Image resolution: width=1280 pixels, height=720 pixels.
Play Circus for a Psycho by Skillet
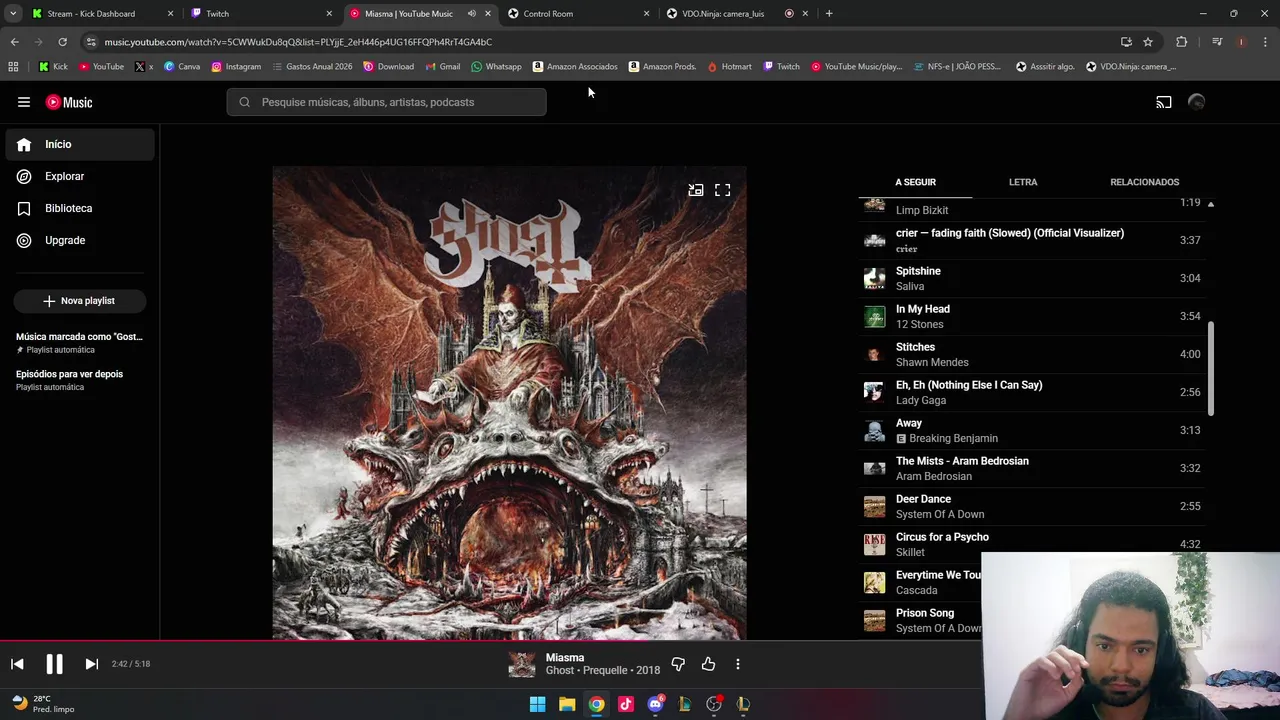1033,544
